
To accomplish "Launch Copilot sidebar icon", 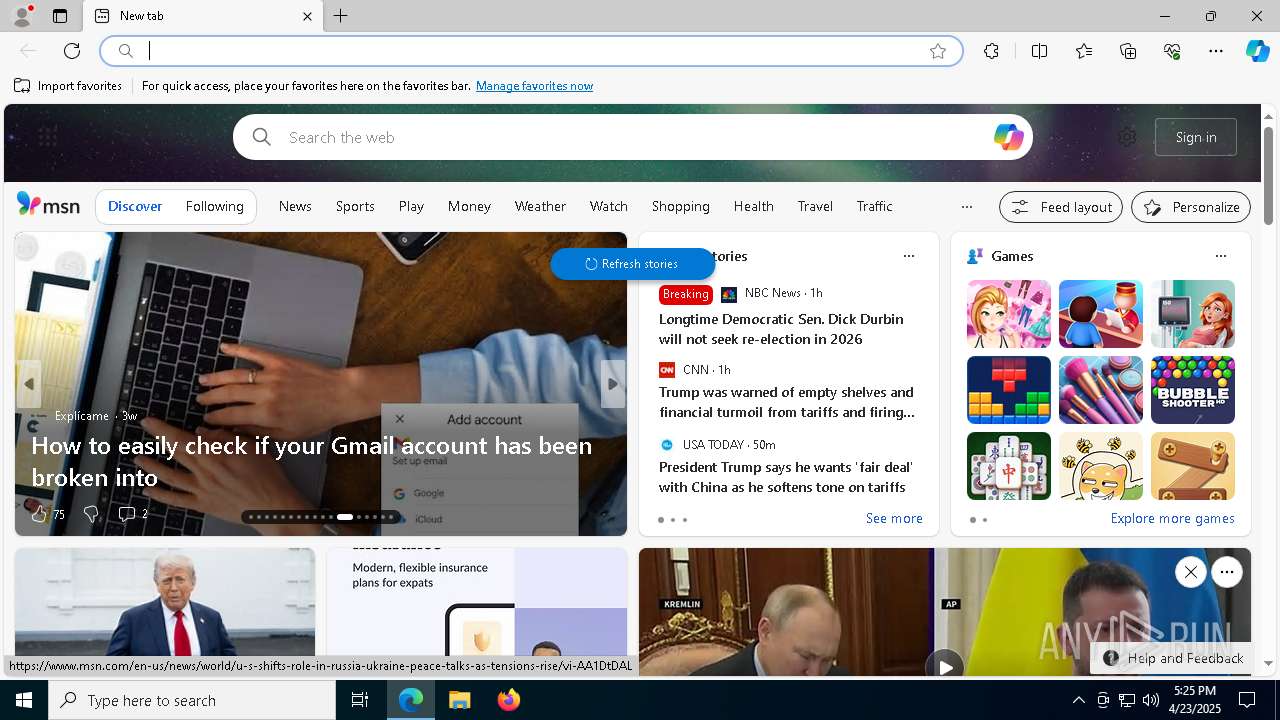I will [1257, 51].
